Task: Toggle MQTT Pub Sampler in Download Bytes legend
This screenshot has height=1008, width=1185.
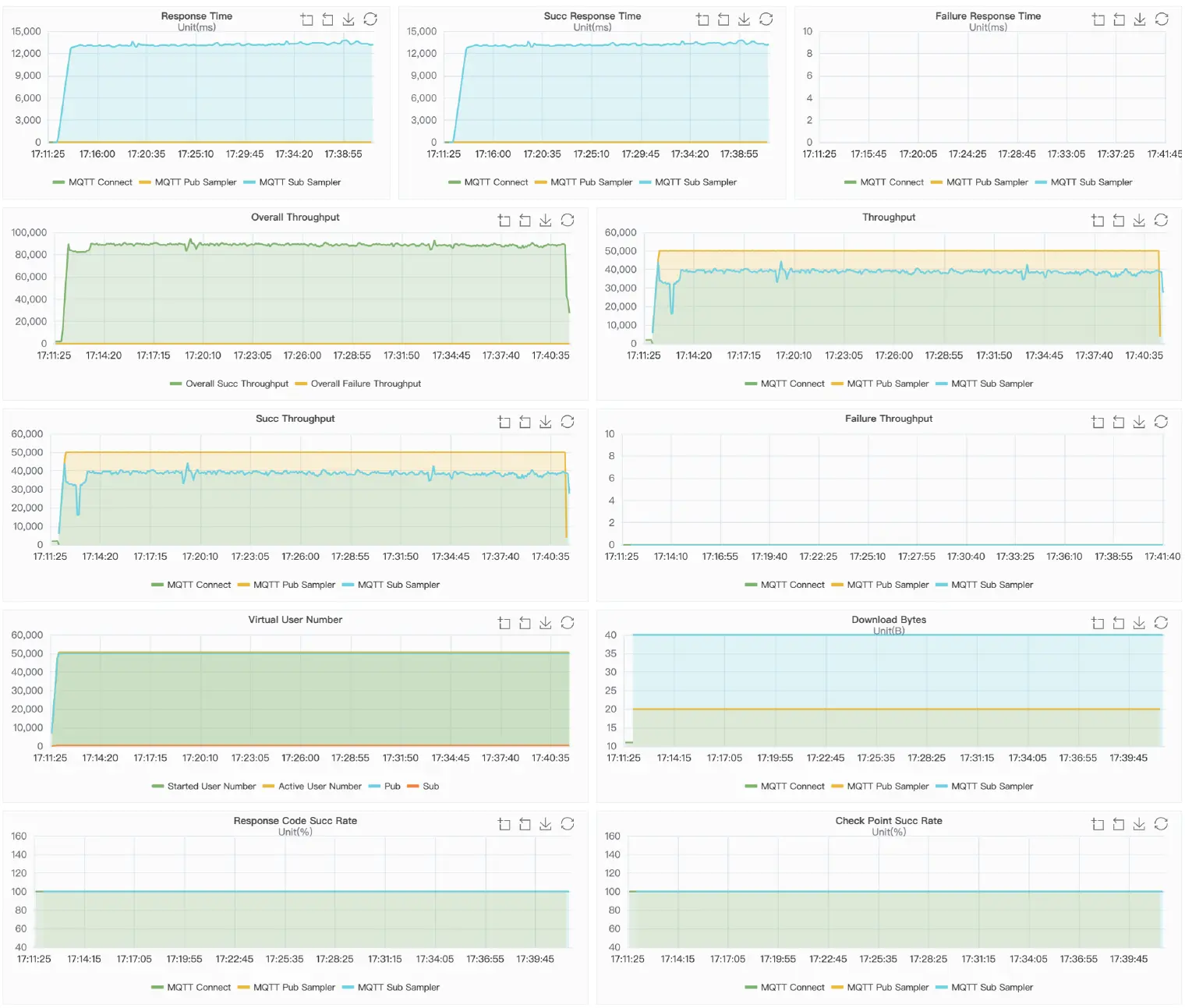Action: click(880, 787)
